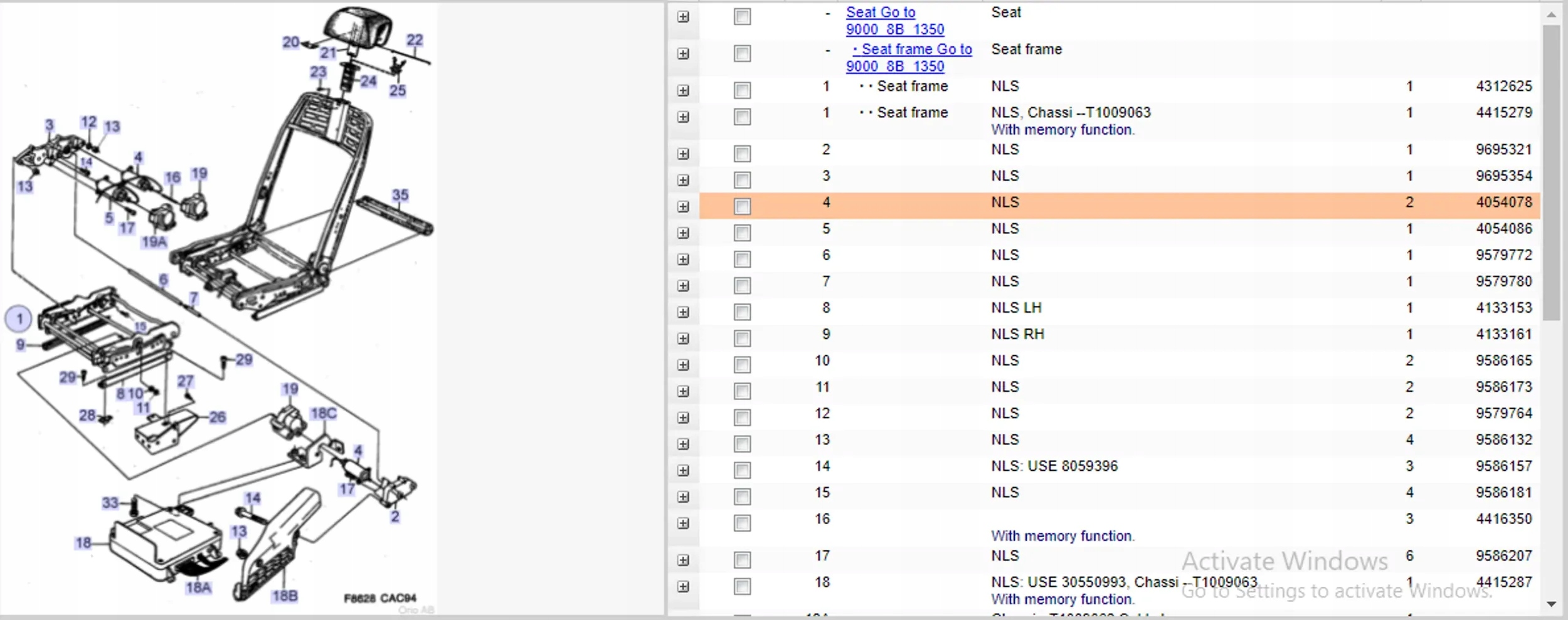Expand position 17 row, part 9586207
This screenshot has height=620, width=1568.
tap(683, 560)
